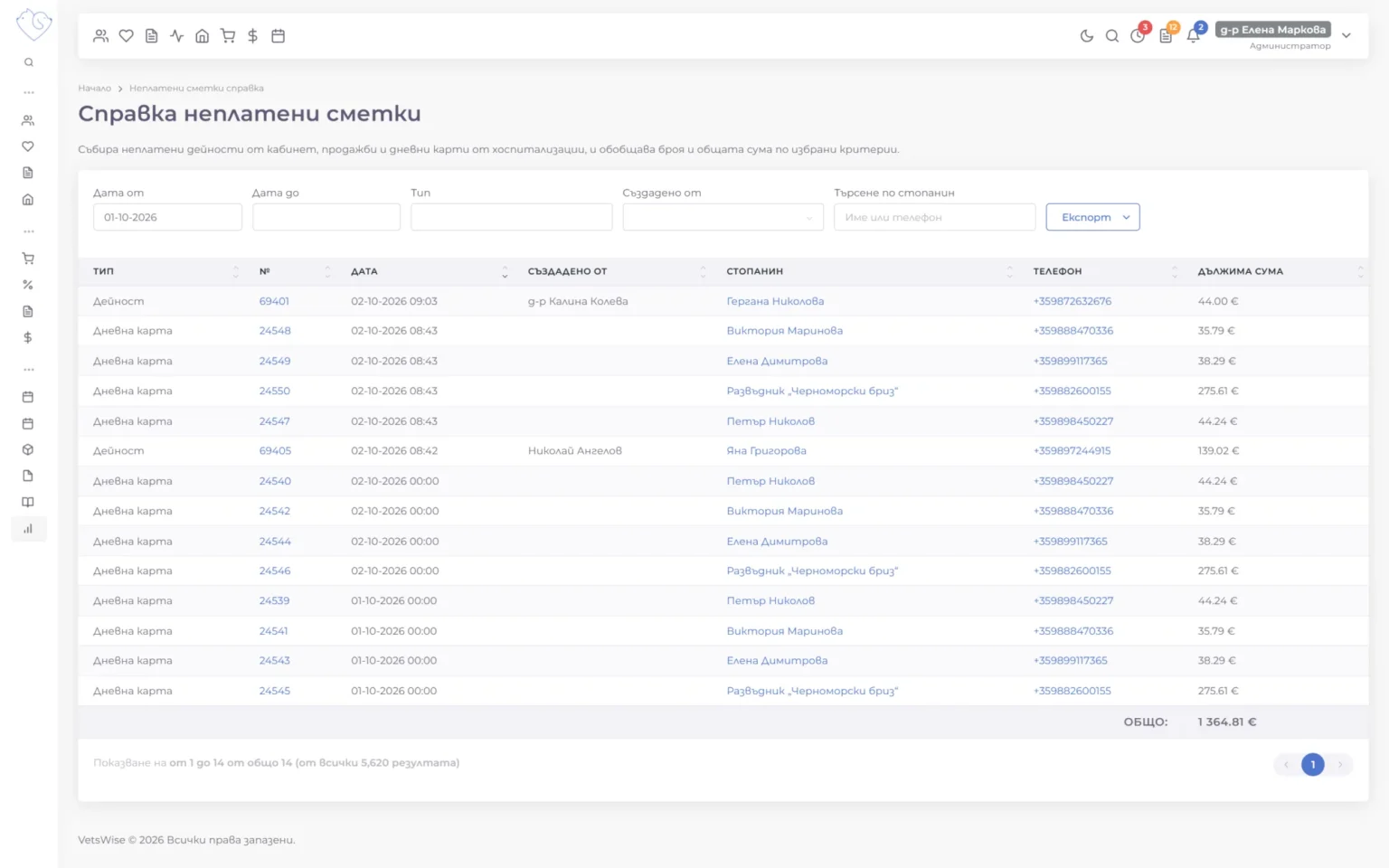1389x868 pixels.
Task: Click the next page arrow
Action: [1340, 765]
